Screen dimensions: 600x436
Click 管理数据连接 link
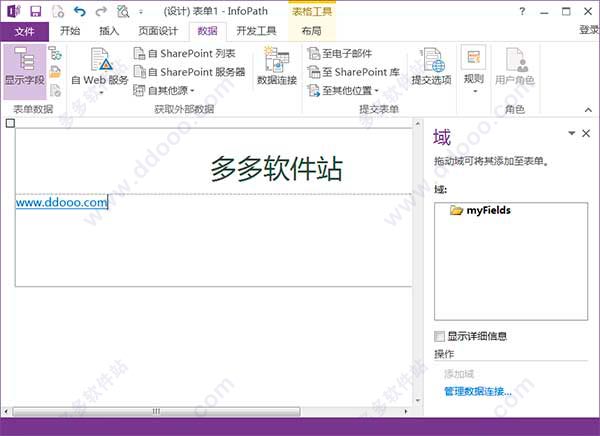click(x=478, y=391)
